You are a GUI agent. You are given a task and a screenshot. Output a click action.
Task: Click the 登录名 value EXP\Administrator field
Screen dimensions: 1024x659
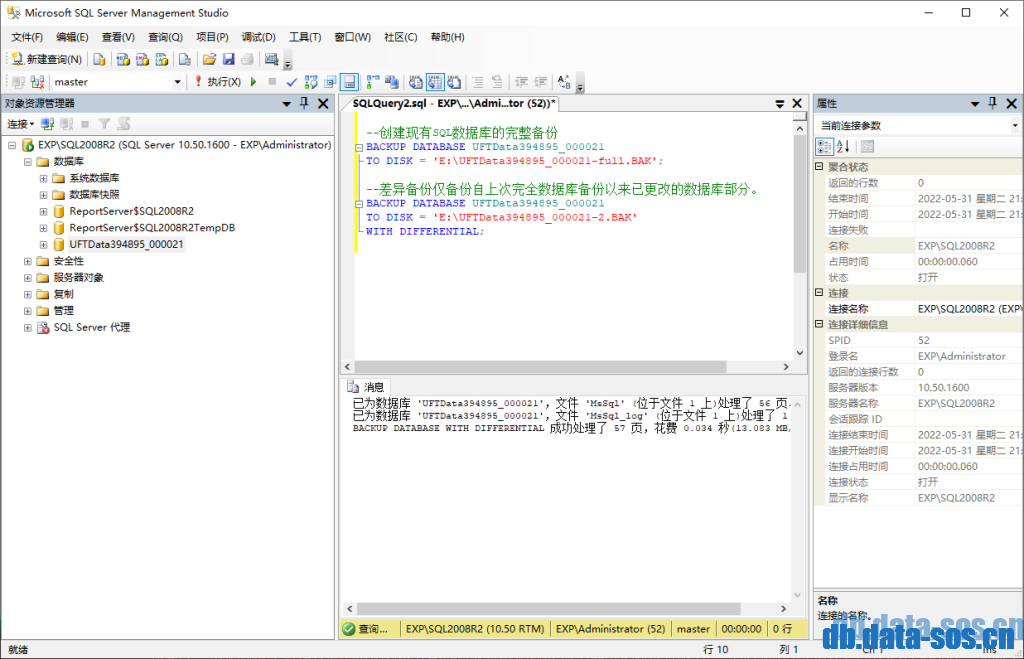968,356
